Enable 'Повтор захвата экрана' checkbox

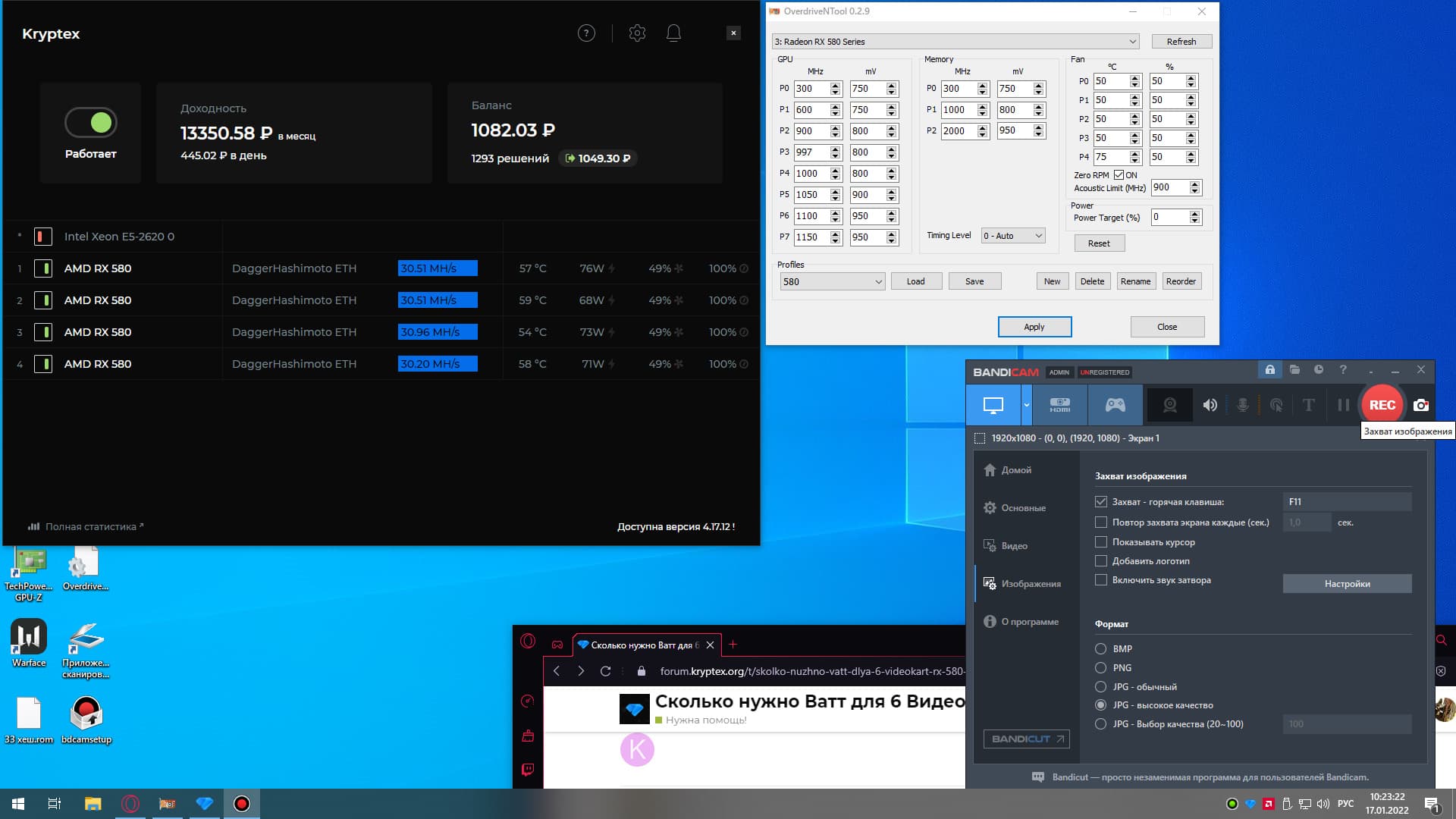click(1101, 522)
